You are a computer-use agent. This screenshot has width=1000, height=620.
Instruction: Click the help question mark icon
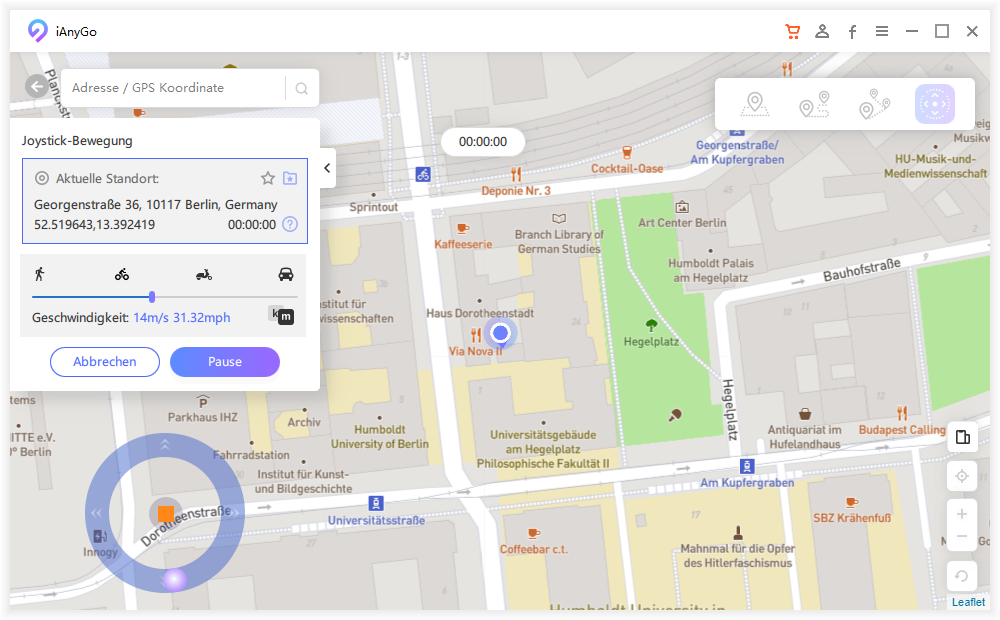[x=290, y=225]
